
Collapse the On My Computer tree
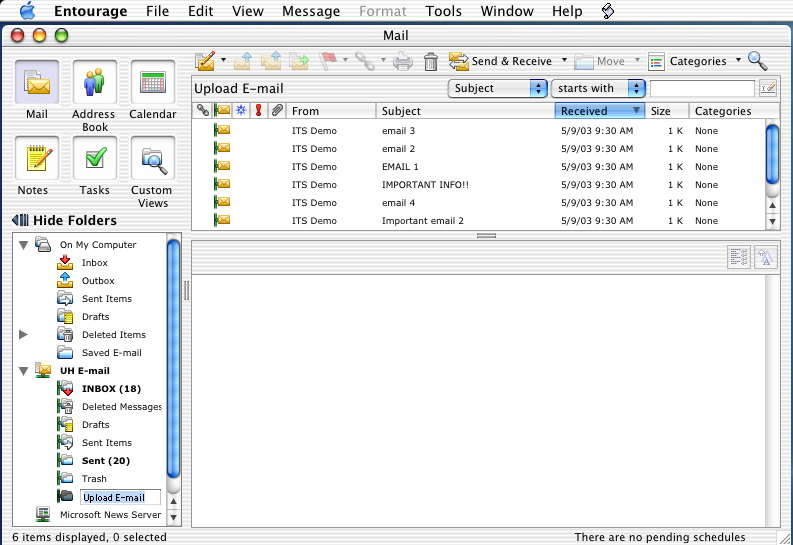click(x=23, y=245)
